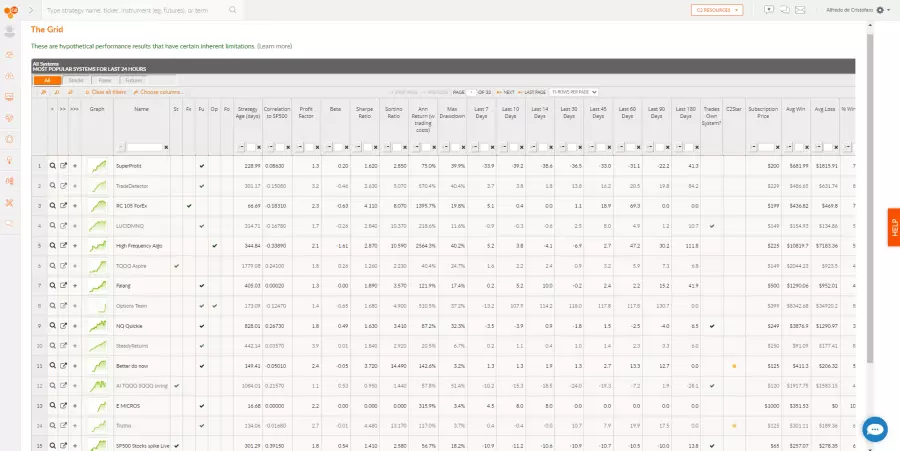The height and width of the screenshot is (451, 900).
Task: Open Max Drawdown filter operator dropdown
Action: click(446, 147)
